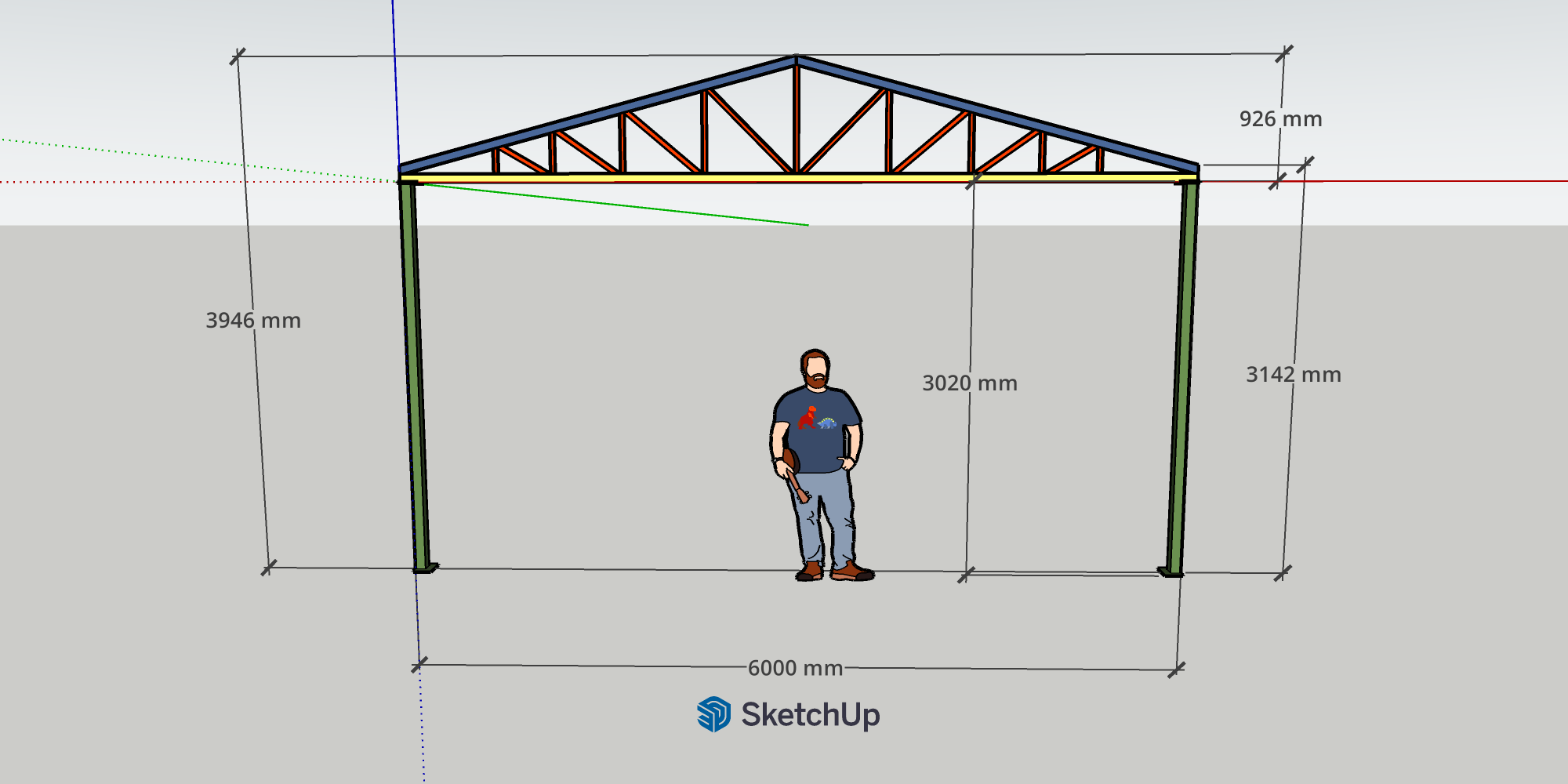Select the solid blue vertical axis line
1568x784 pixels.
(x=395, y=78)
